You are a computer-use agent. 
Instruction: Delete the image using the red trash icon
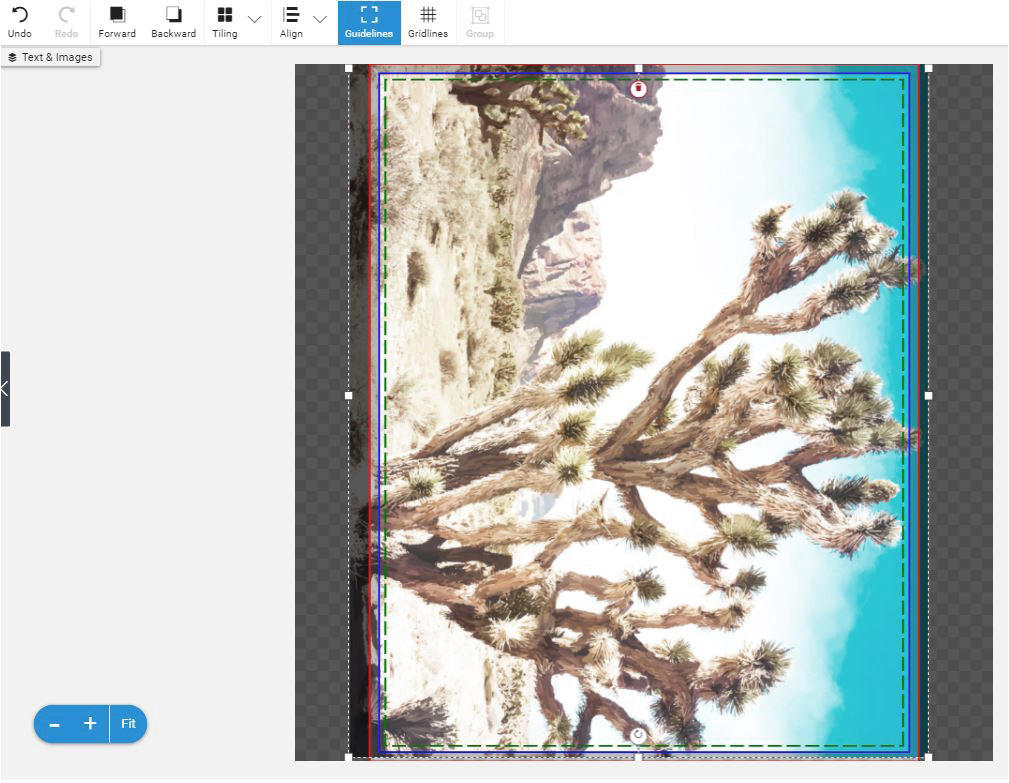tap(639, 89)
